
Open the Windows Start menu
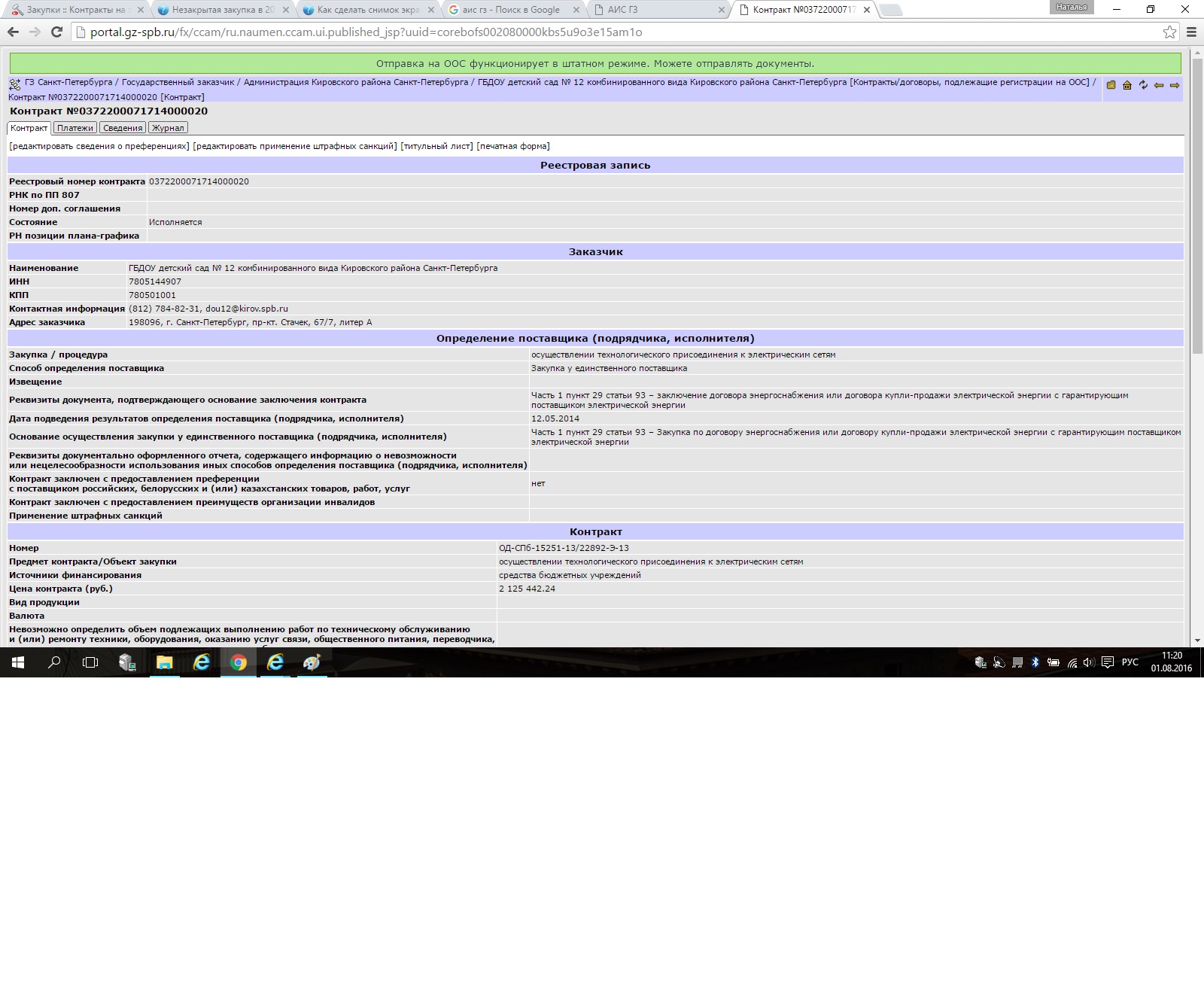click(x=18, y=662)
